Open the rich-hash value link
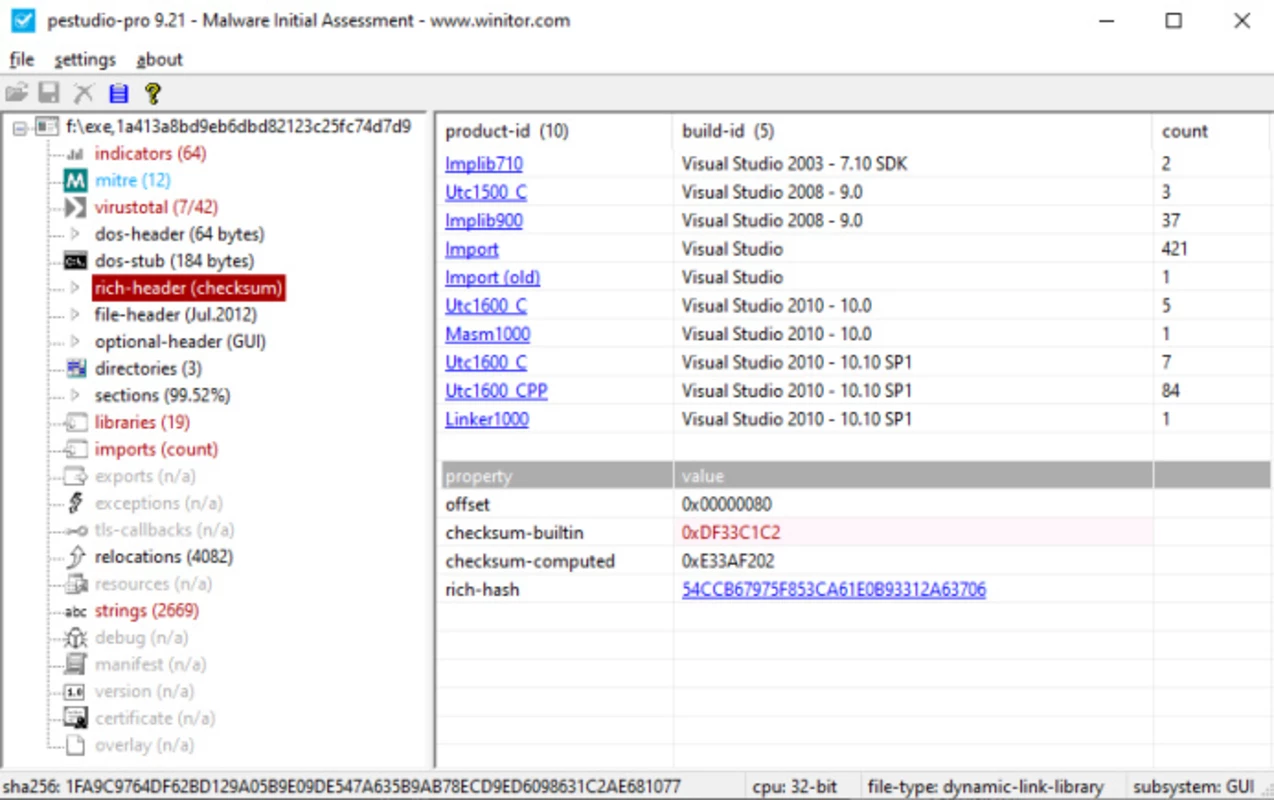 coord(834,590)
